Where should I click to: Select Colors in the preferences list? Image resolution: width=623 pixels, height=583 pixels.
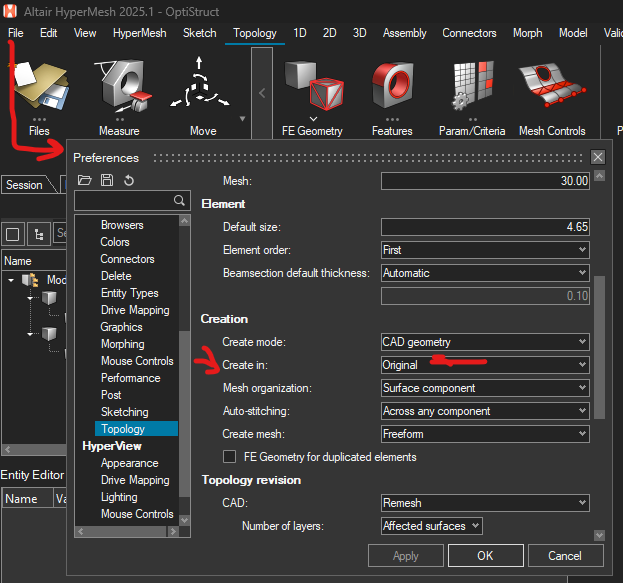click(115, 242)
